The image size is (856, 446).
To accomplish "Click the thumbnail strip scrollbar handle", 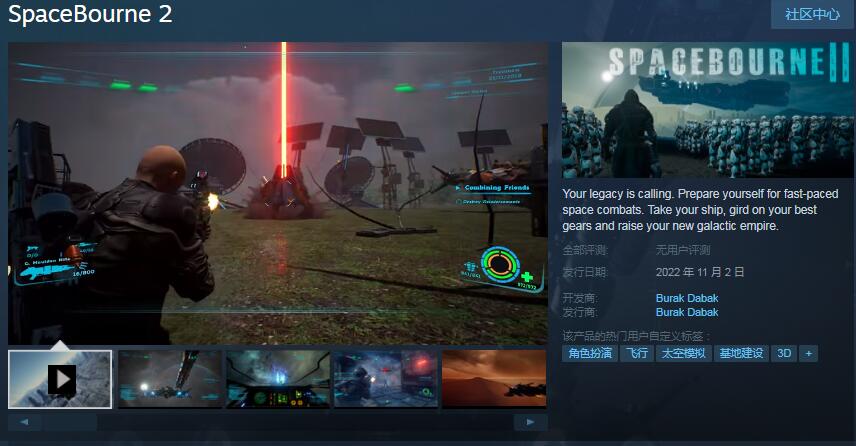I will 70,422.
